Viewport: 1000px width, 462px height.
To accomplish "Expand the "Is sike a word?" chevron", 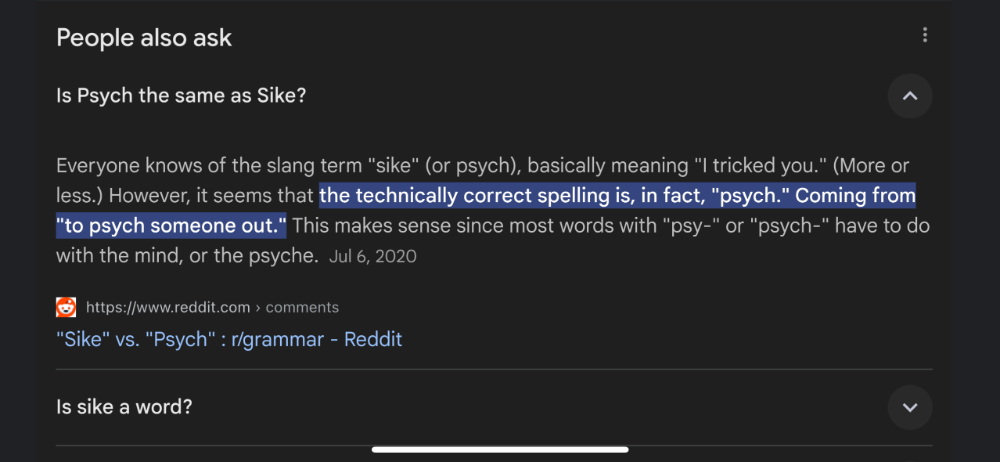I will pos(910,407).
